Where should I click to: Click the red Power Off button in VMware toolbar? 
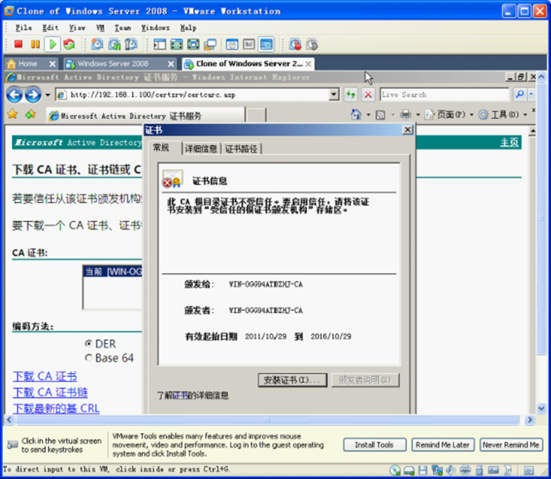coord(18,44)
